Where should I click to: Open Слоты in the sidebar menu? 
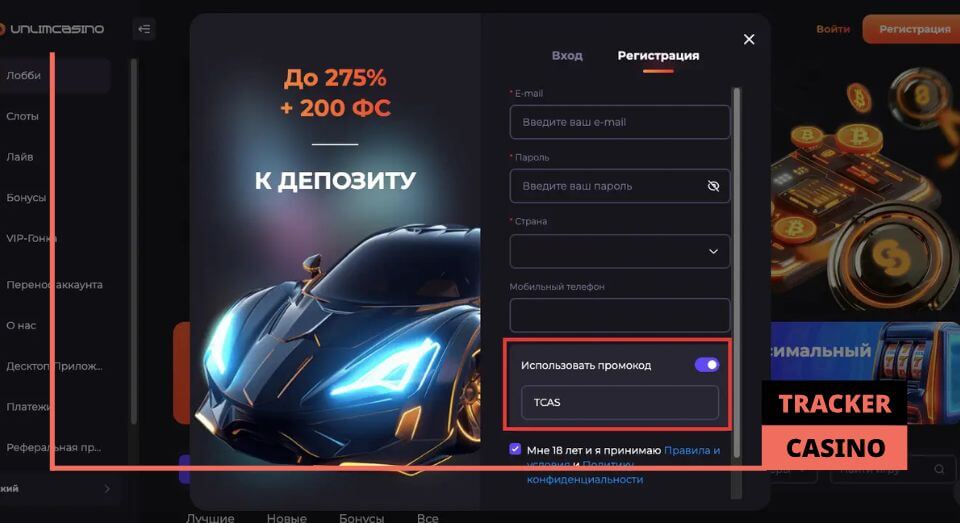tap(23, 116)
